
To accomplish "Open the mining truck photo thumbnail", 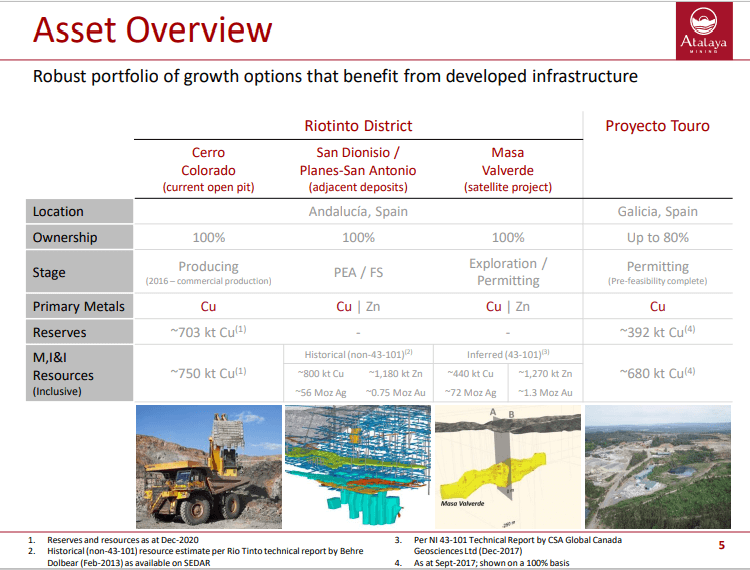I will pyautogui.click(x=209, y=467).
